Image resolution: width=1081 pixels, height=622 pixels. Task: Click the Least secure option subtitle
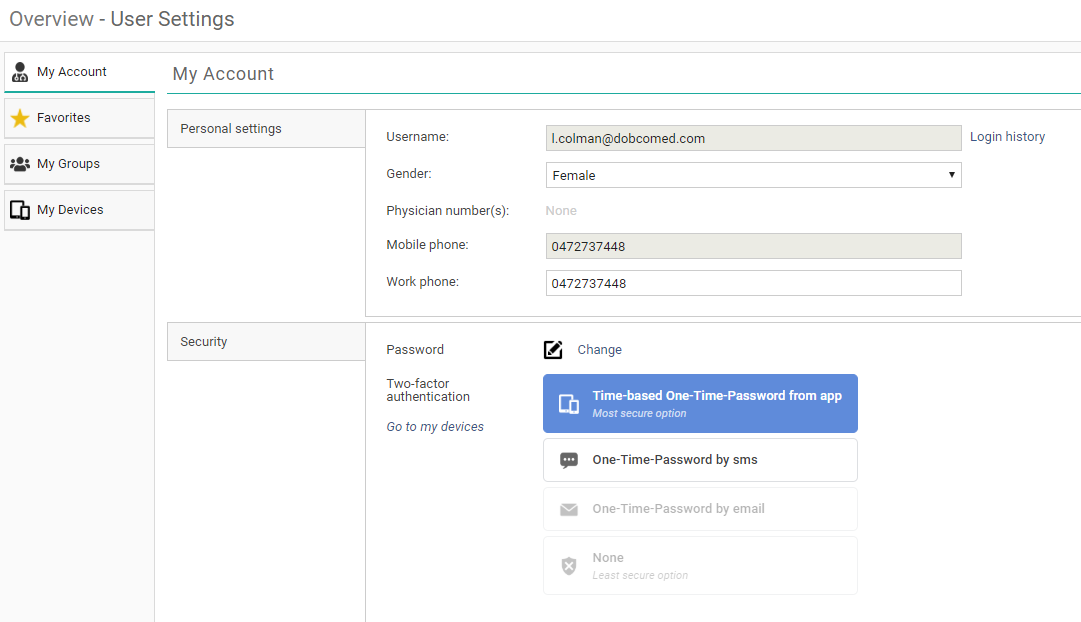tap(640, 576)
